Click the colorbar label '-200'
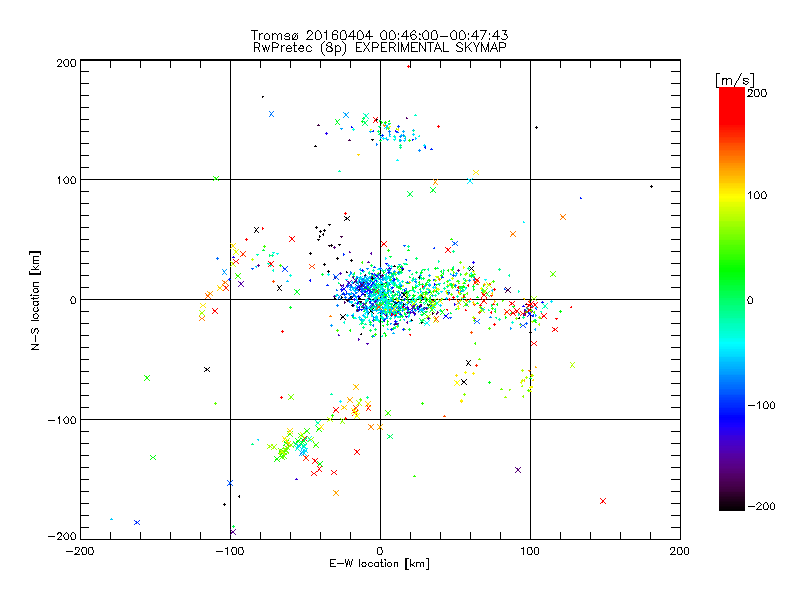800x600 pixels. pos(761,506)
